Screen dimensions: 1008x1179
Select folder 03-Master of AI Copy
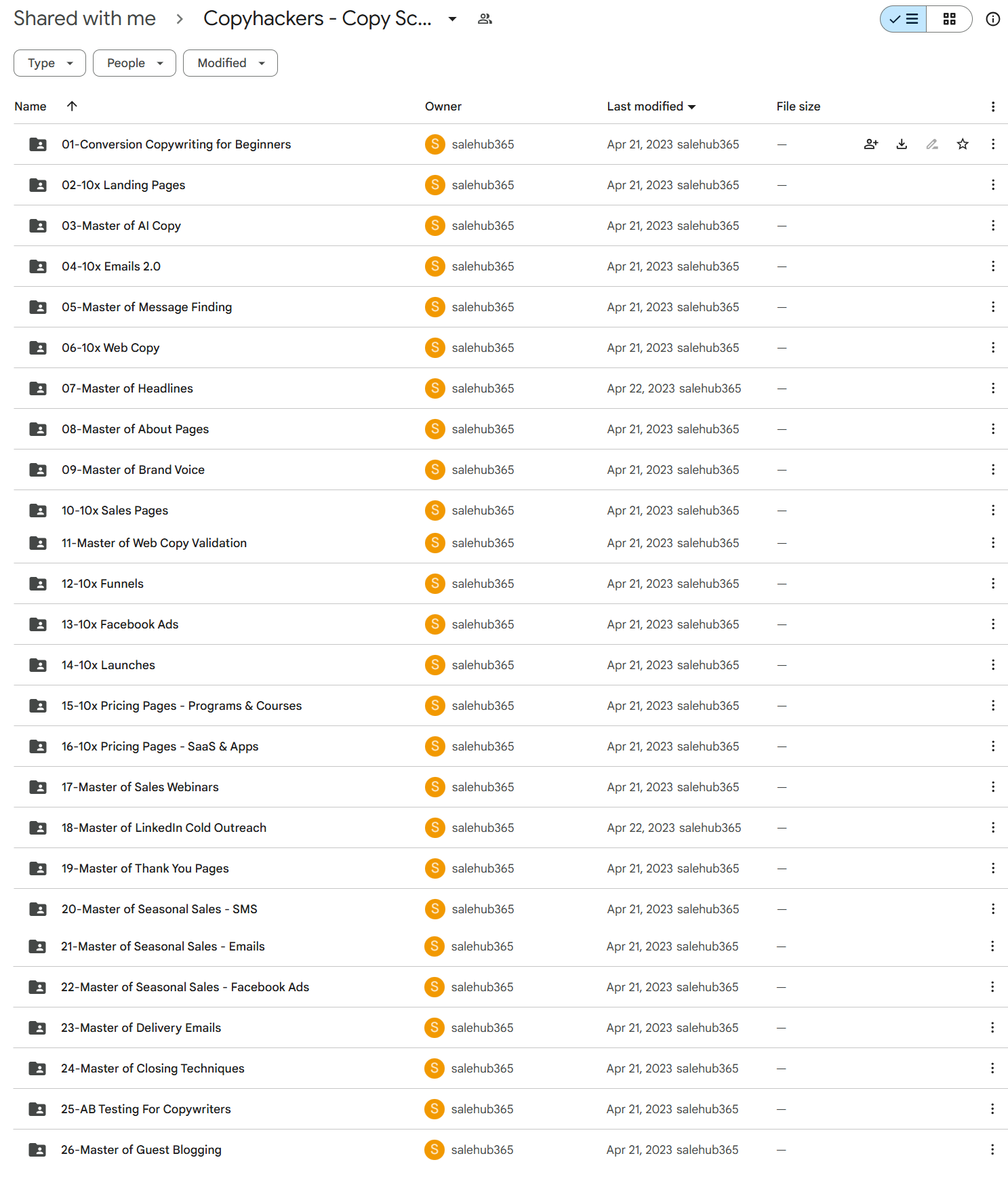pyautogui.click(x=510, y=225)
